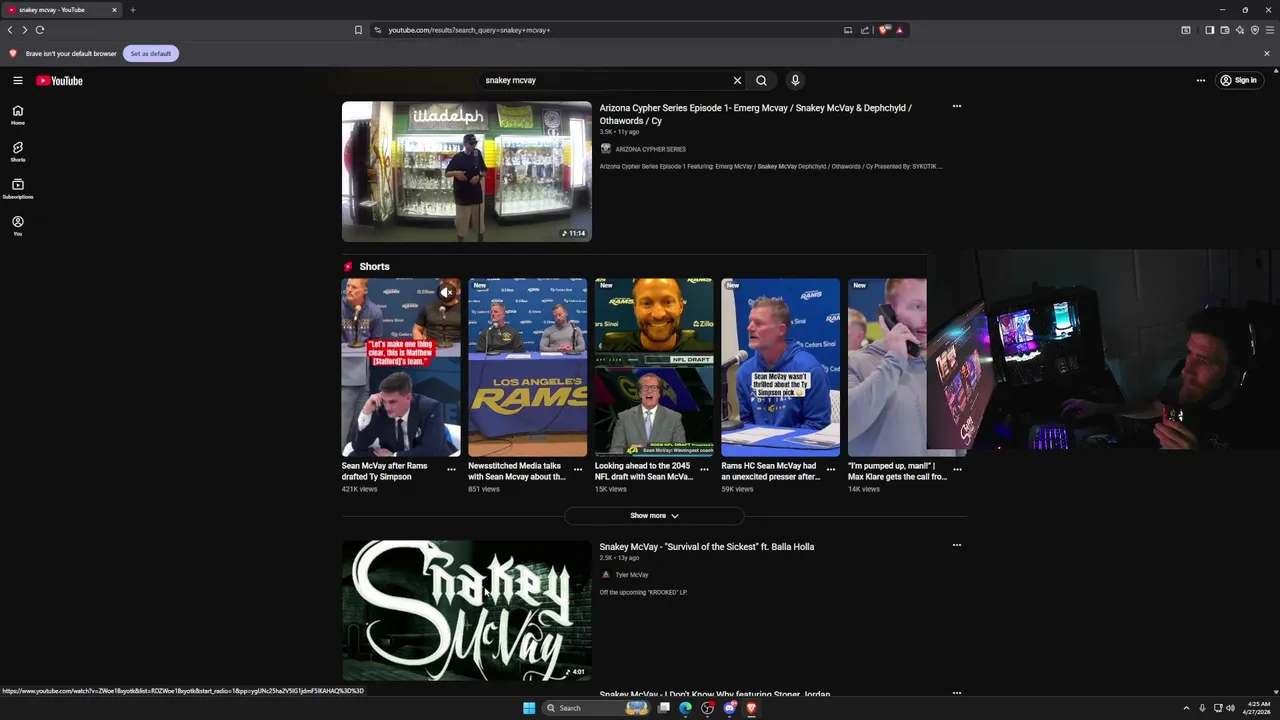The width and height of the screenshot is (1280, 720).
Task: Clear the YouTube search box with X
Action: (737, 80)
